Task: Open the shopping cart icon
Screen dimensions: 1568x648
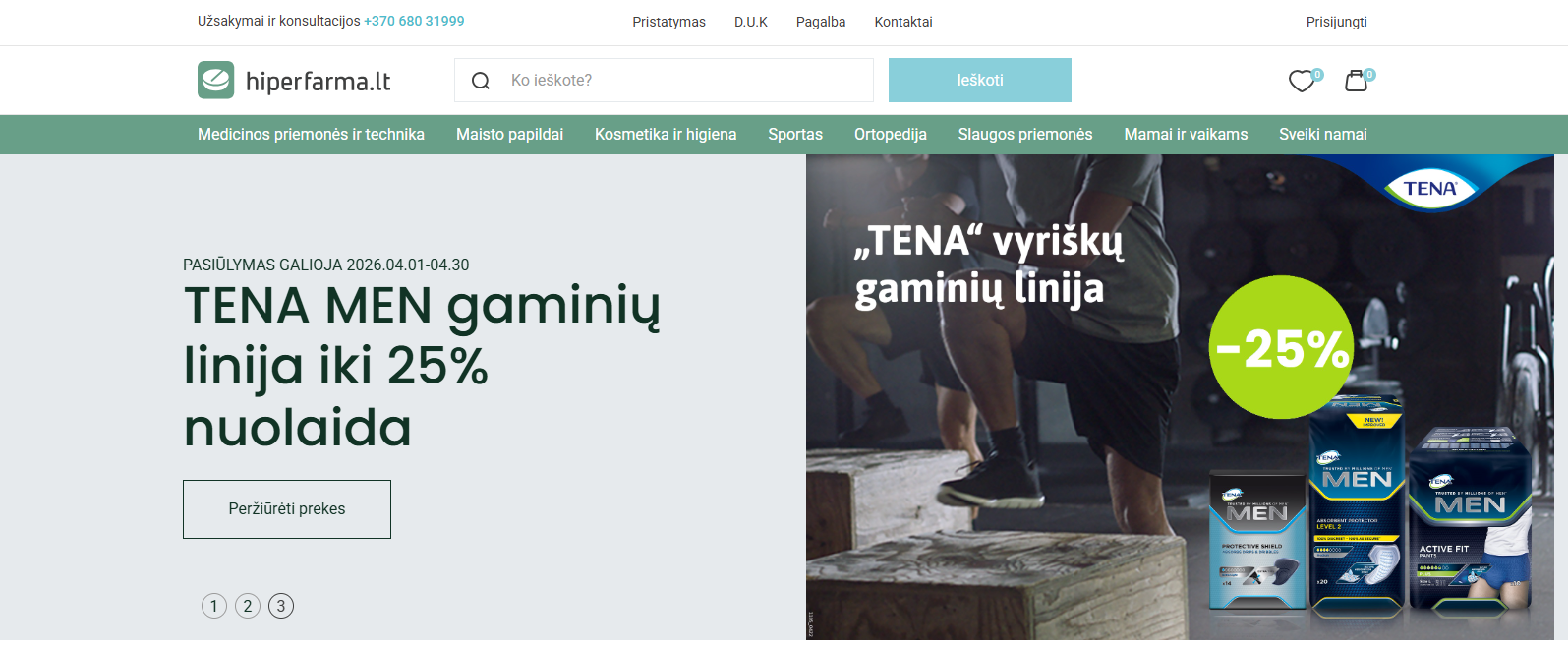Action: [1357, 81]
